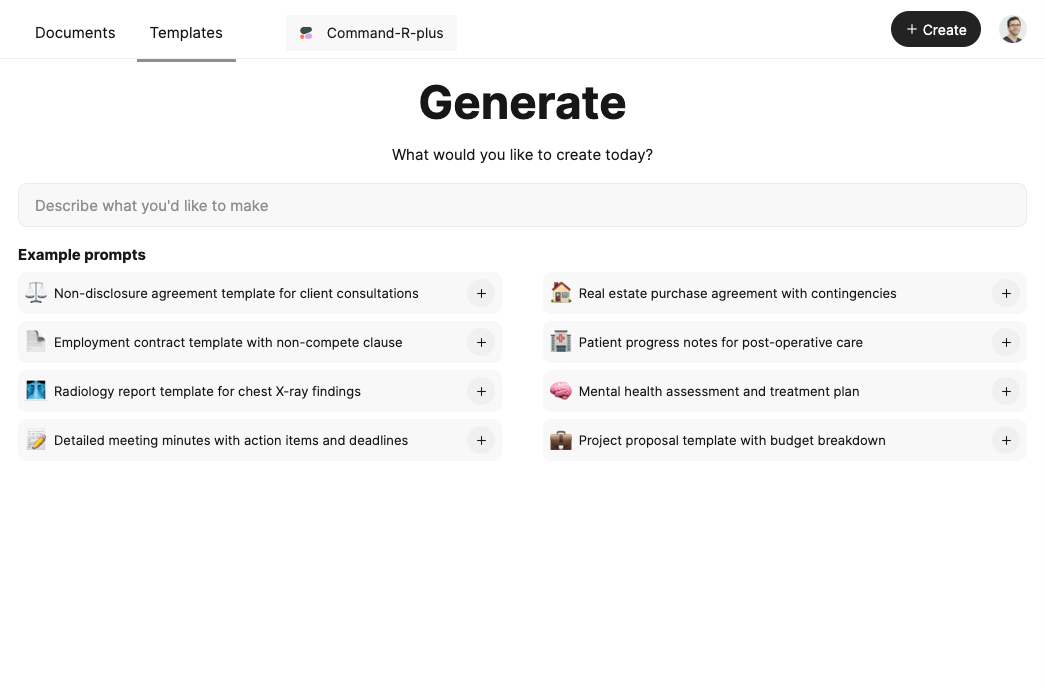Choose the Patient progress notes example prompt
The width and height of the screenshot is (1045, 690).
(x=720, y=342)
